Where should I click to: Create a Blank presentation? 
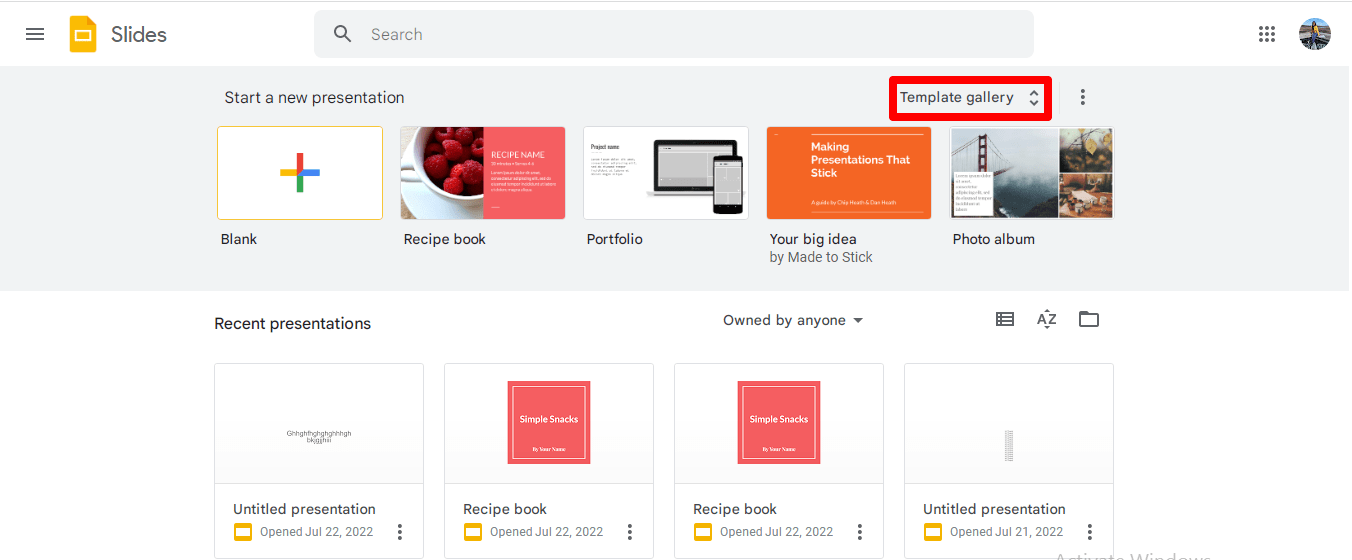300,173
